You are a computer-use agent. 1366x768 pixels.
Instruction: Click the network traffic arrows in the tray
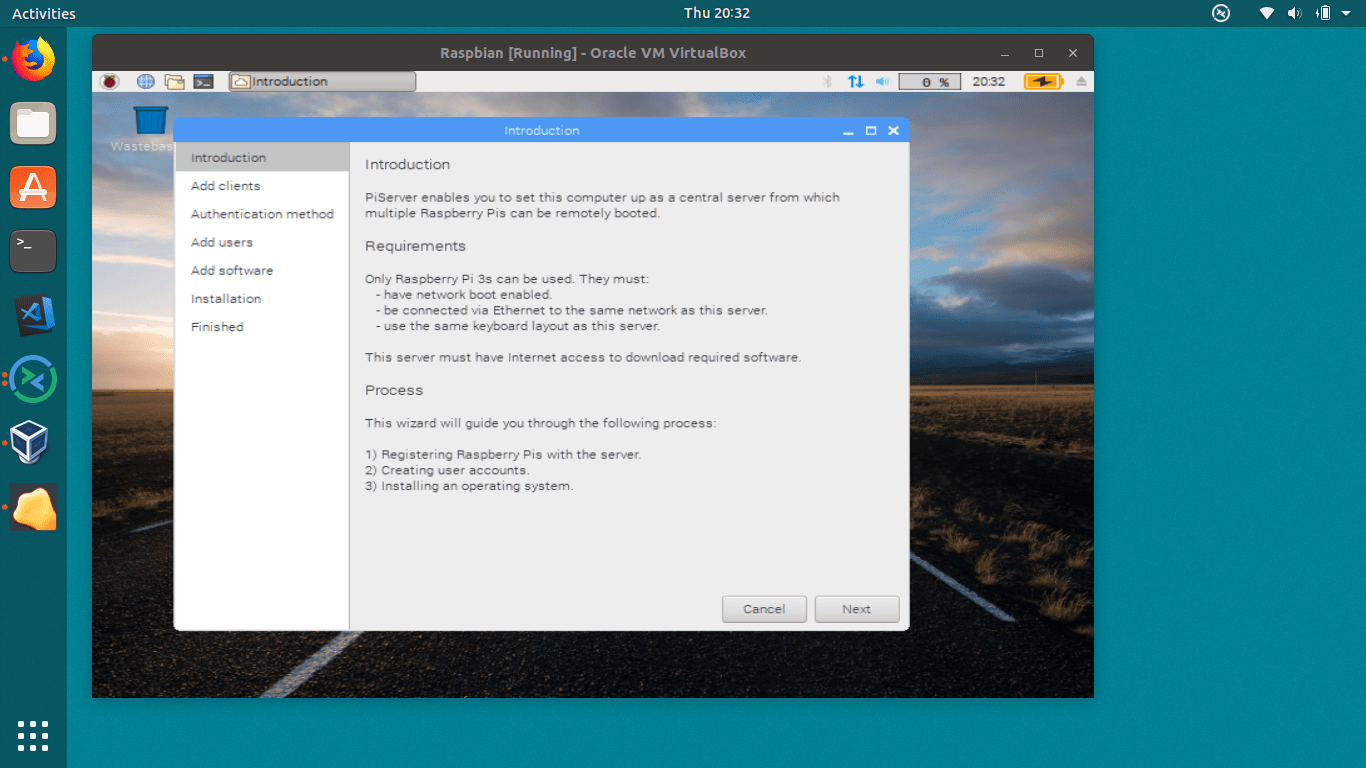click(x=856, y=81)
